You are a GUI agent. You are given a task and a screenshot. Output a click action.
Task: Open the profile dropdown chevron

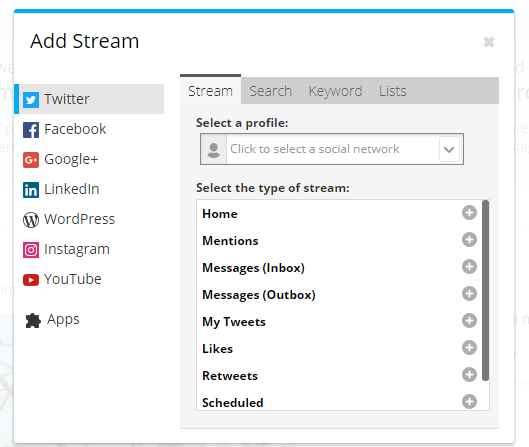(449, 149)
